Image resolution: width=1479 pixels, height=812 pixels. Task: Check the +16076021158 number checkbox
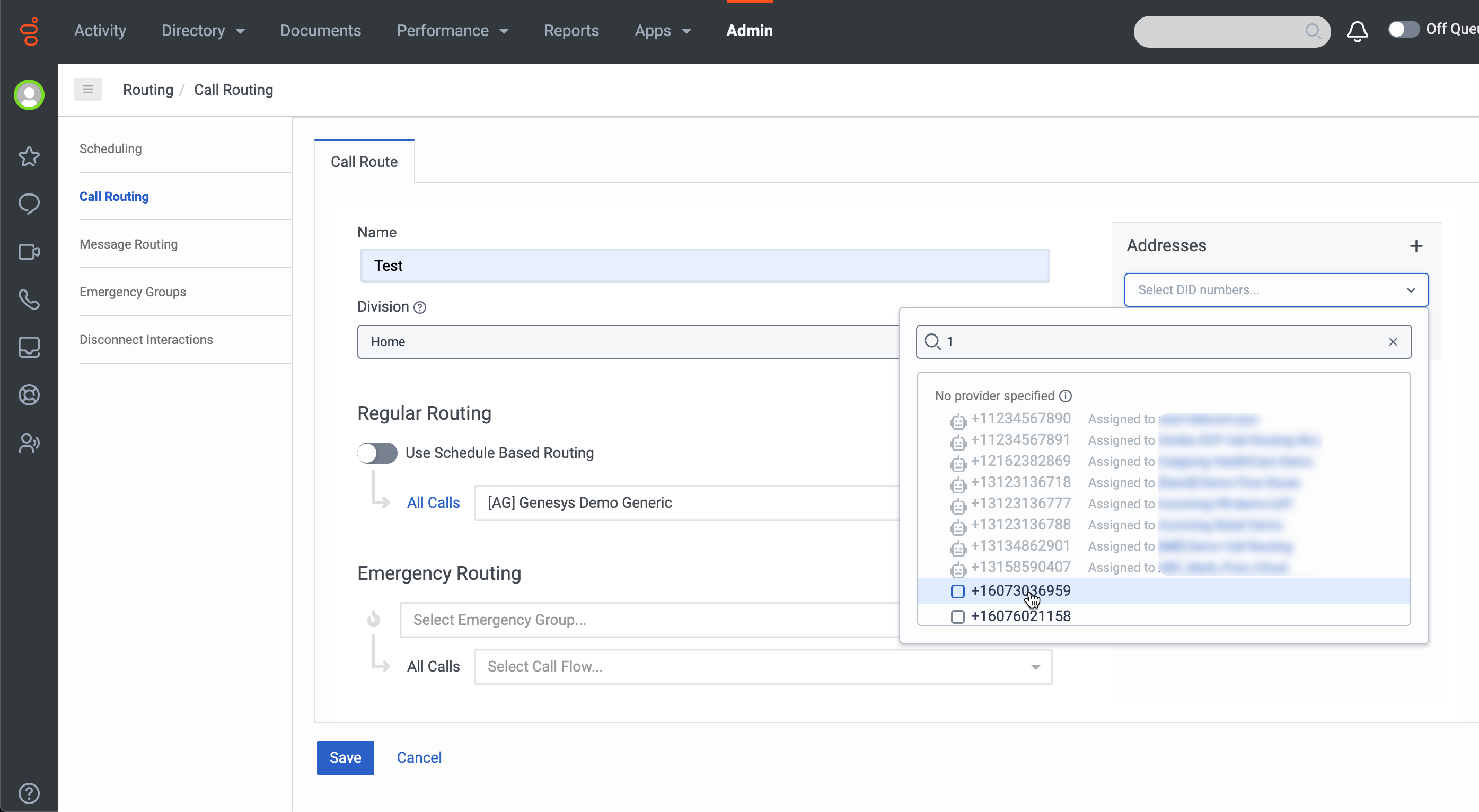tap(957, 616)
